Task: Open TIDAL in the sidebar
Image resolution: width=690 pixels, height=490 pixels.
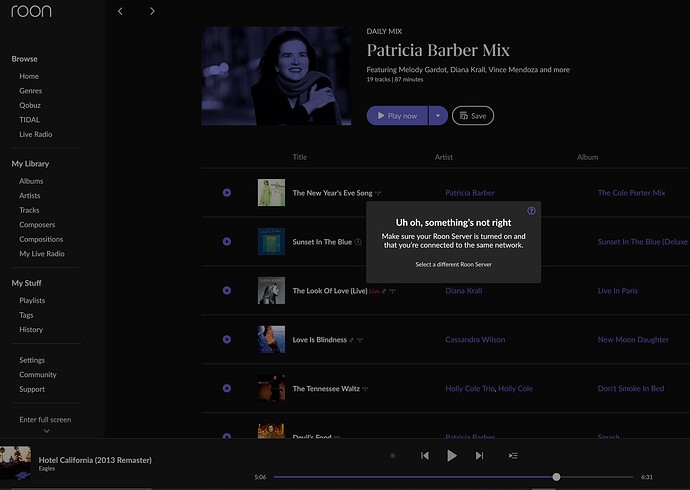Action: click(29, 120)
